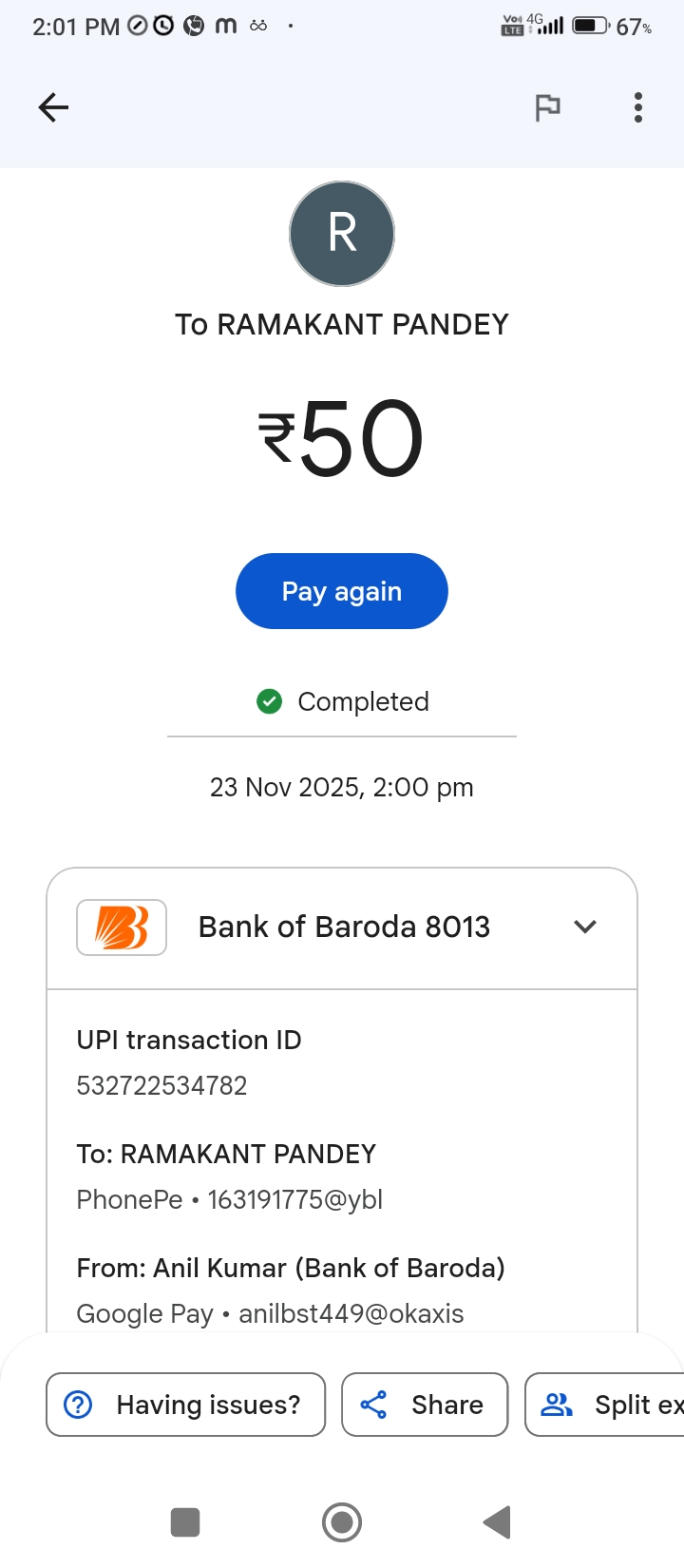Tap the flag report icon

[x=547, y=107]
